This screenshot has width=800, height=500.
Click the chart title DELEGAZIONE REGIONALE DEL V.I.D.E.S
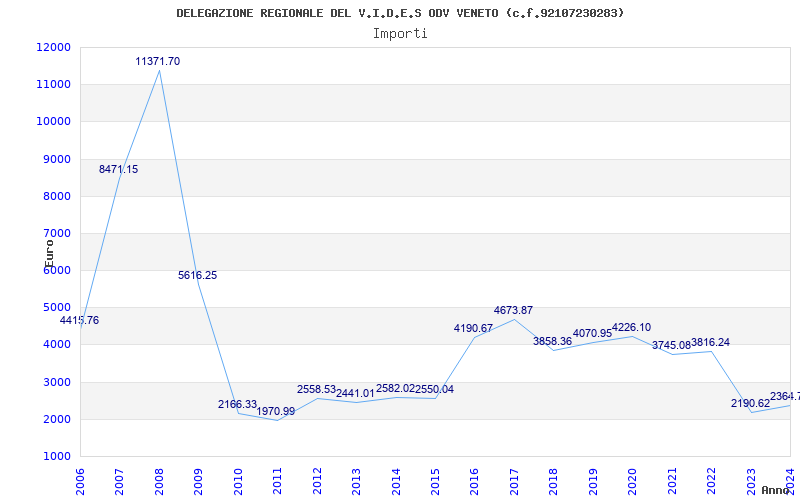click(x=400, y=13)
